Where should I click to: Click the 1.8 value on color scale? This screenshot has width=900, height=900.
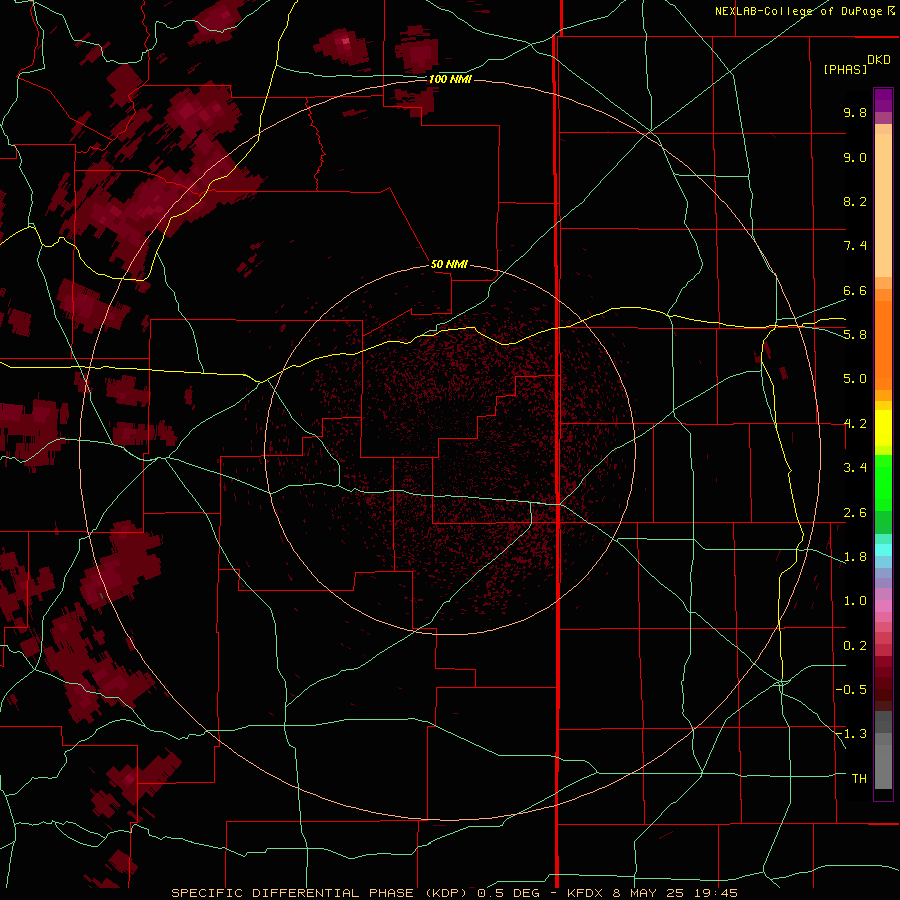coord(855,557)
